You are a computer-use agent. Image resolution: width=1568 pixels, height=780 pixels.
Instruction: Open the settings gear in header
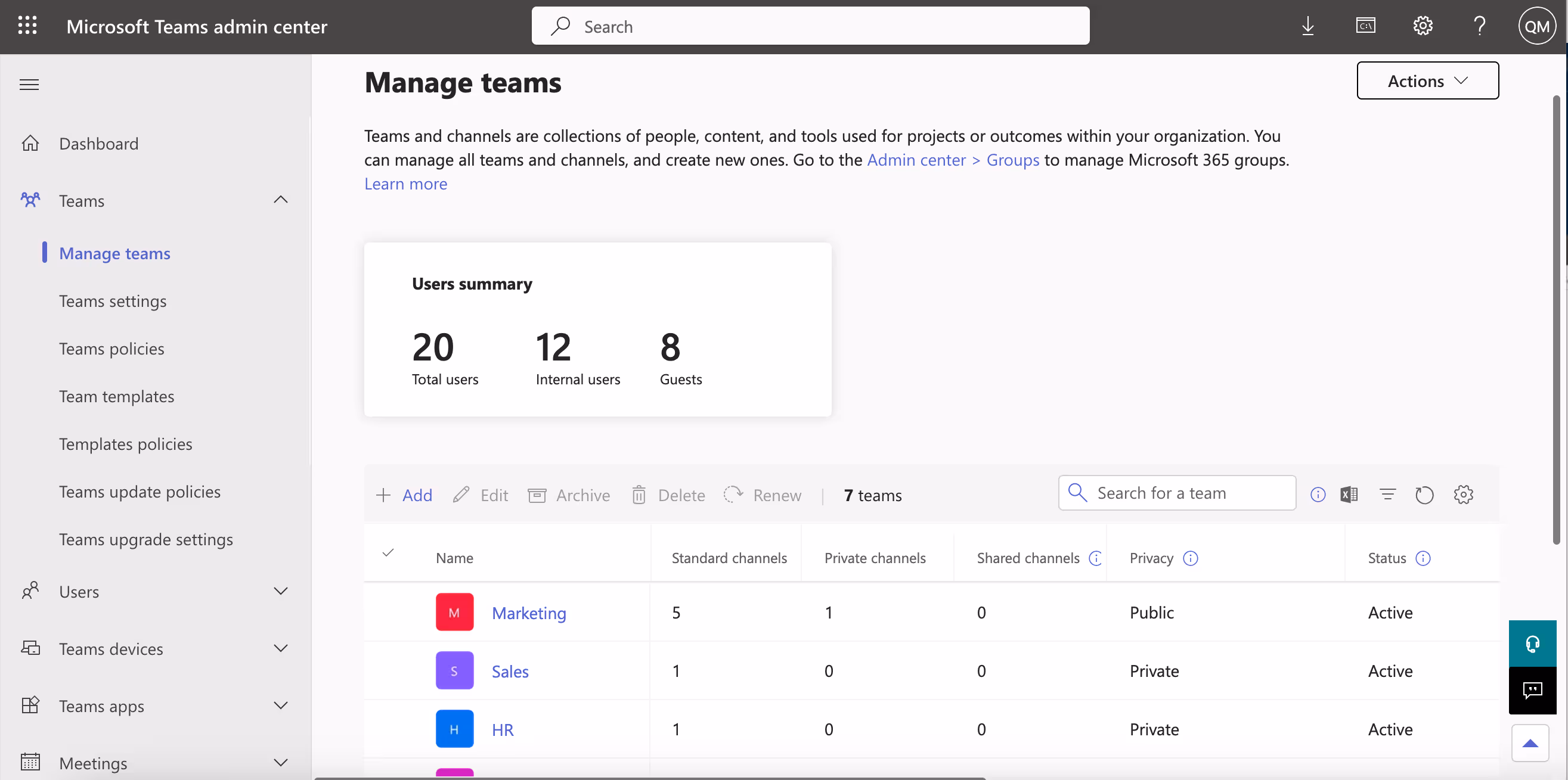[1422, 26]
